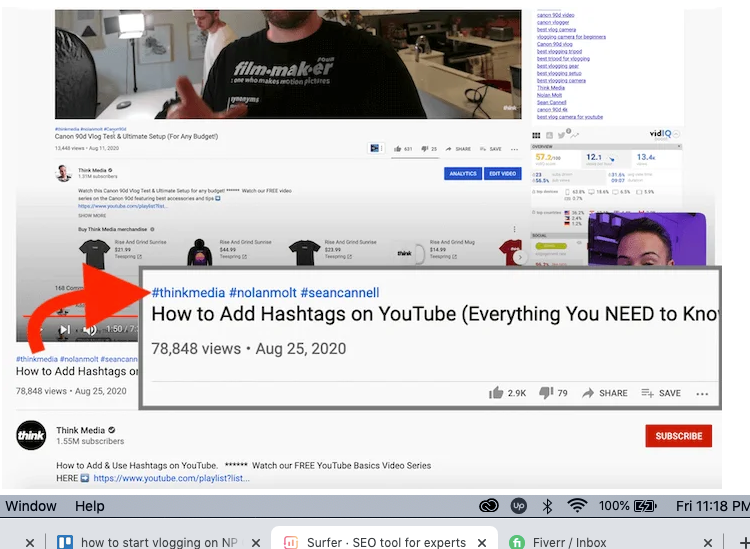Skip to the next video in player
The width and height of the screenshot is (750, 549).
[65, 329]
